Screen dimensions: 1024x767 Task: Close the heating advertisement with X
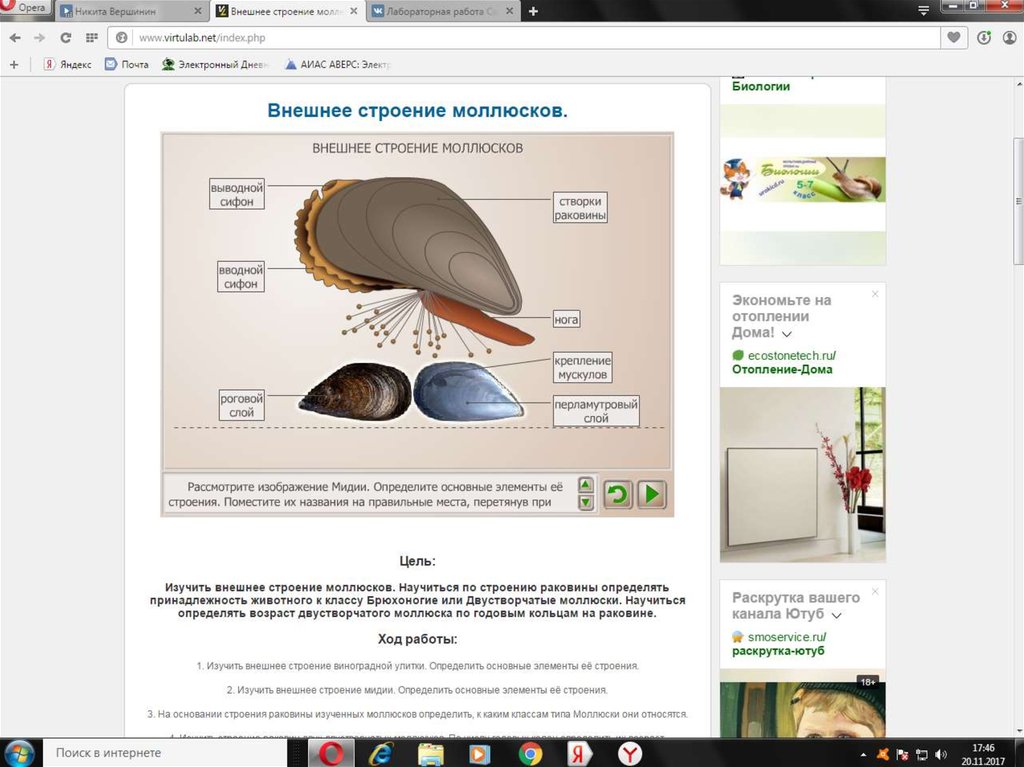tap(875, 294)
